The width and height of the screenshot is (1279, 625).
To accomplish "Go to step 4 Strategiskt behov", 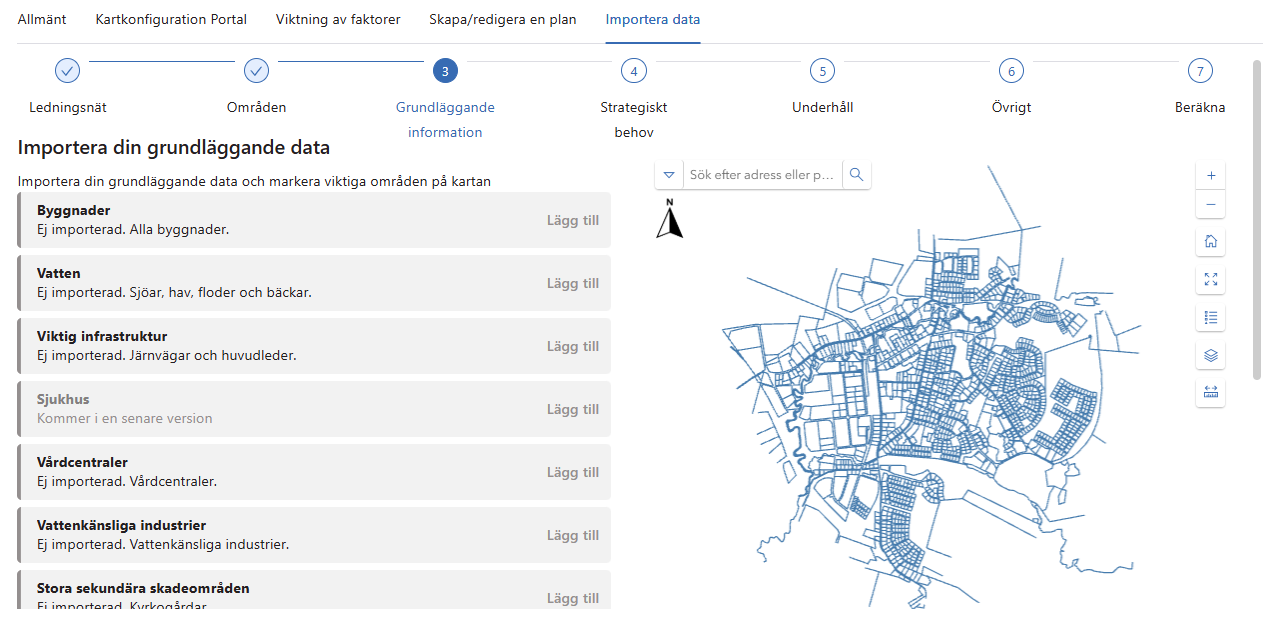I will pyautogui.click(x=633, y=71).
